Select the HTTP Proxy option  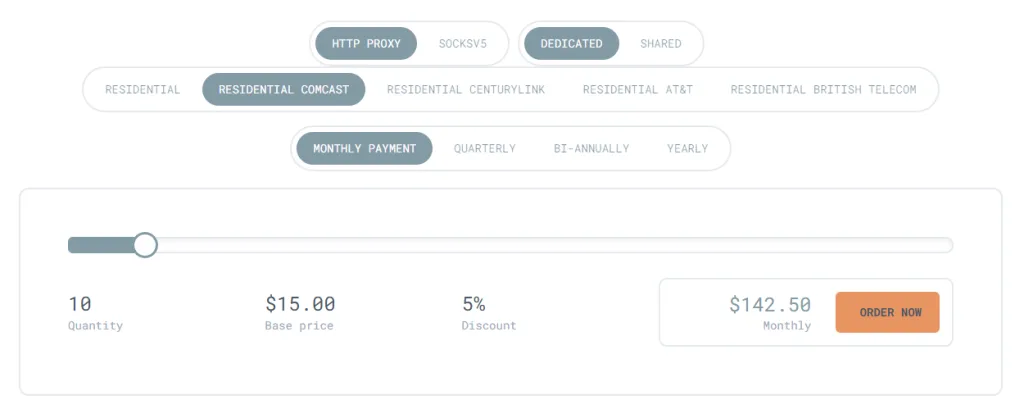366,44
